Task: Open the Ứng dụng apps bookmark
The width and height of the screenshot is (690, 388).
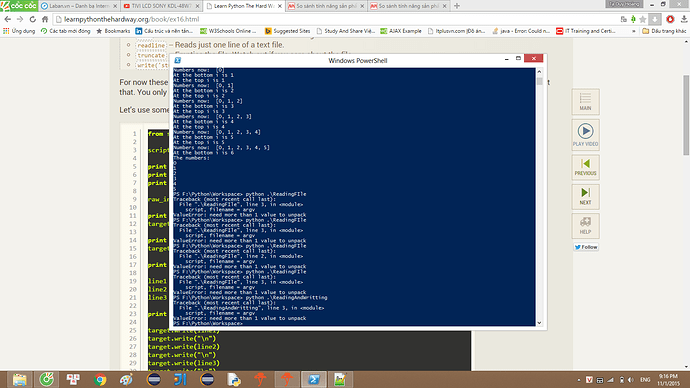Action: click(19, 31)
